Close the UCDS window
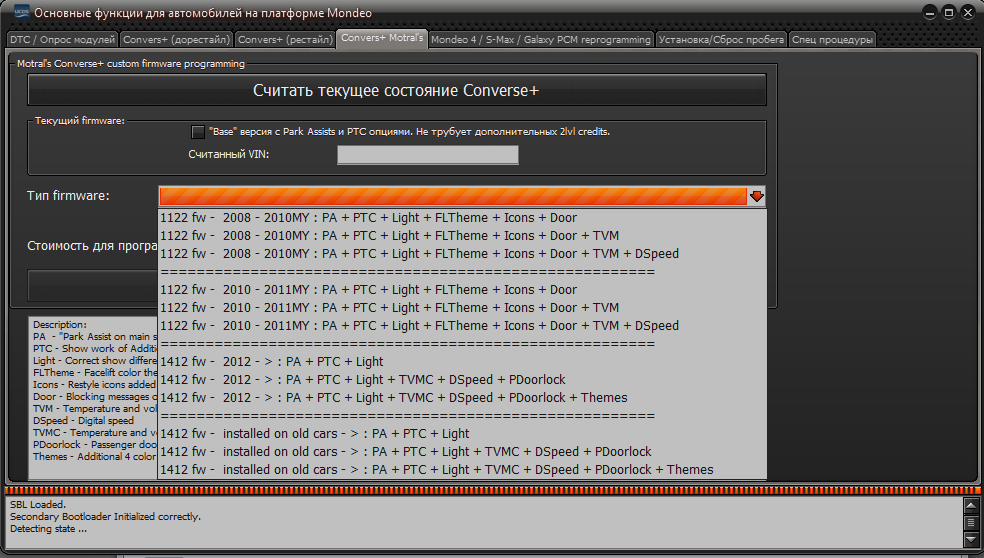The width and height of the screenshot is (984, 558). coord(968,13)
